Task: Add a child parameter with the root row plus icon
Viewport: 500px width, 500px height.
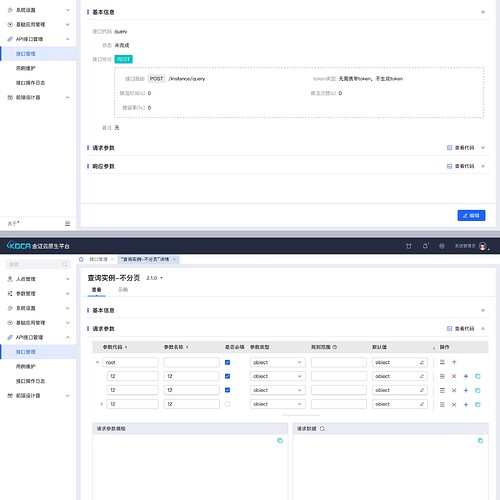Action: 454,362
